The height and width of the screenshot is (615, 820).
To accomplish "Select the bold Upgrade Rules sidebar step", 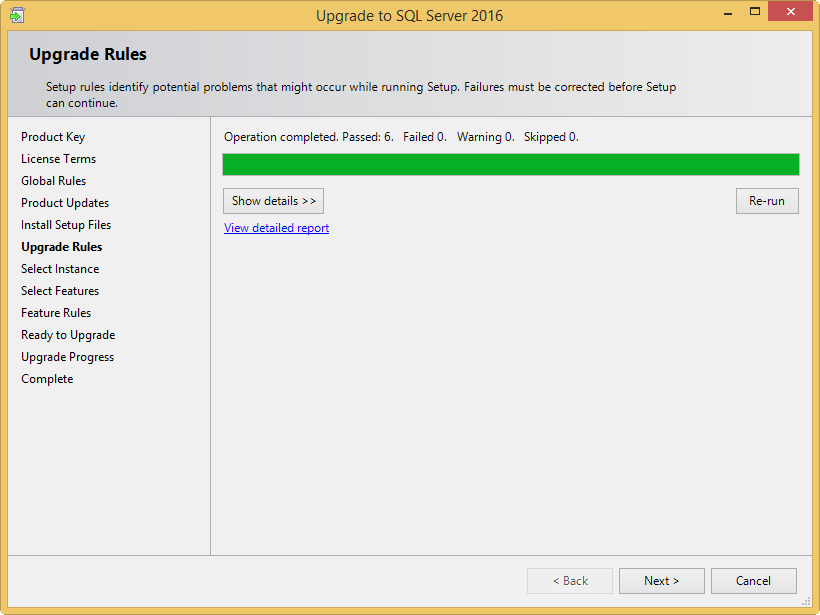I will coord(62,247).
